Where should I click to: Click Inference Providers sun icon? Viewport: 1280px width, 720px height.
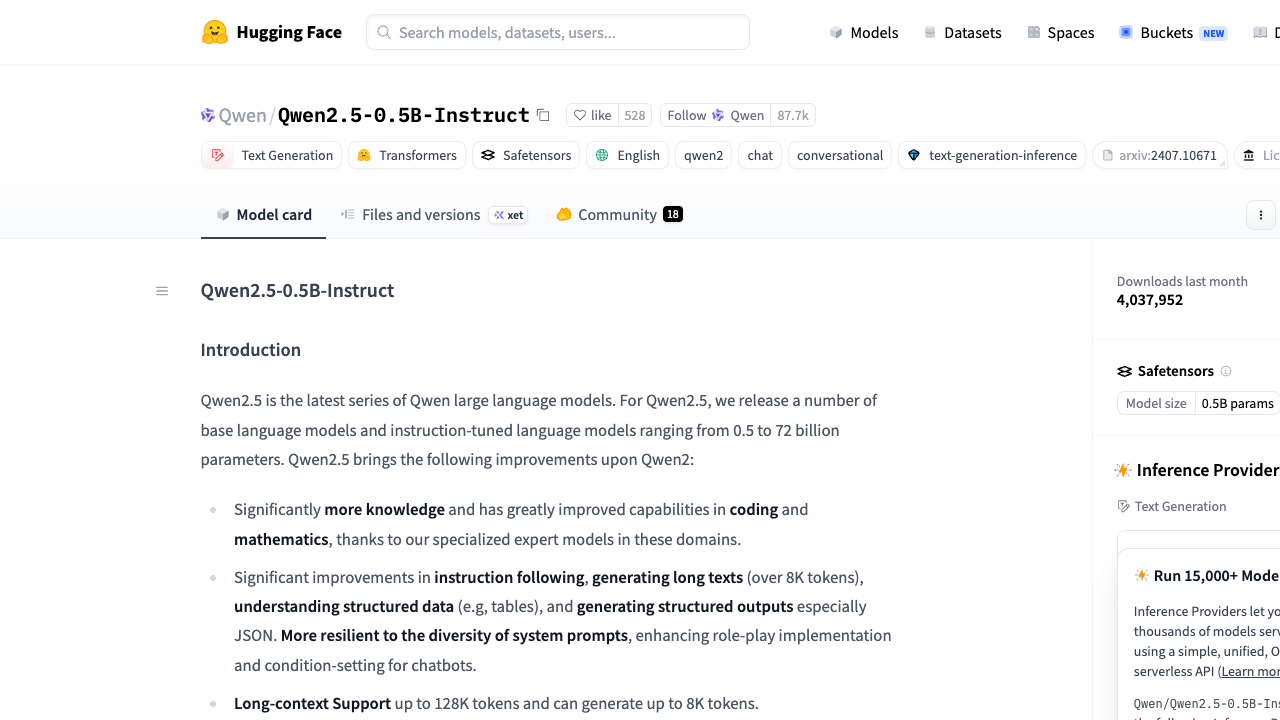coord(1123,470)
